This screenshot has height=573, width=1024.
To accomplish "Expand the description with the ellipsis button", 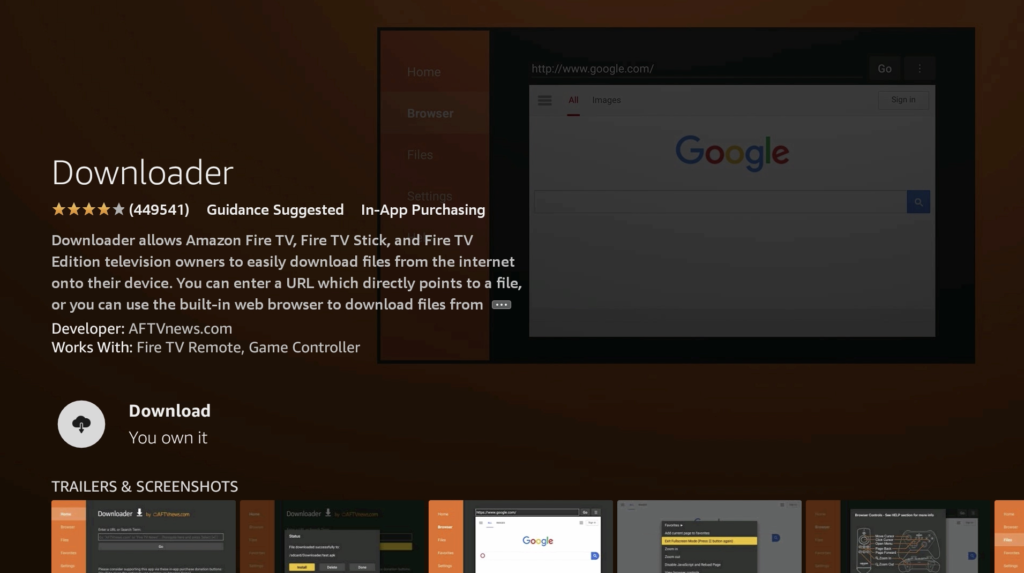I will 502,305.
